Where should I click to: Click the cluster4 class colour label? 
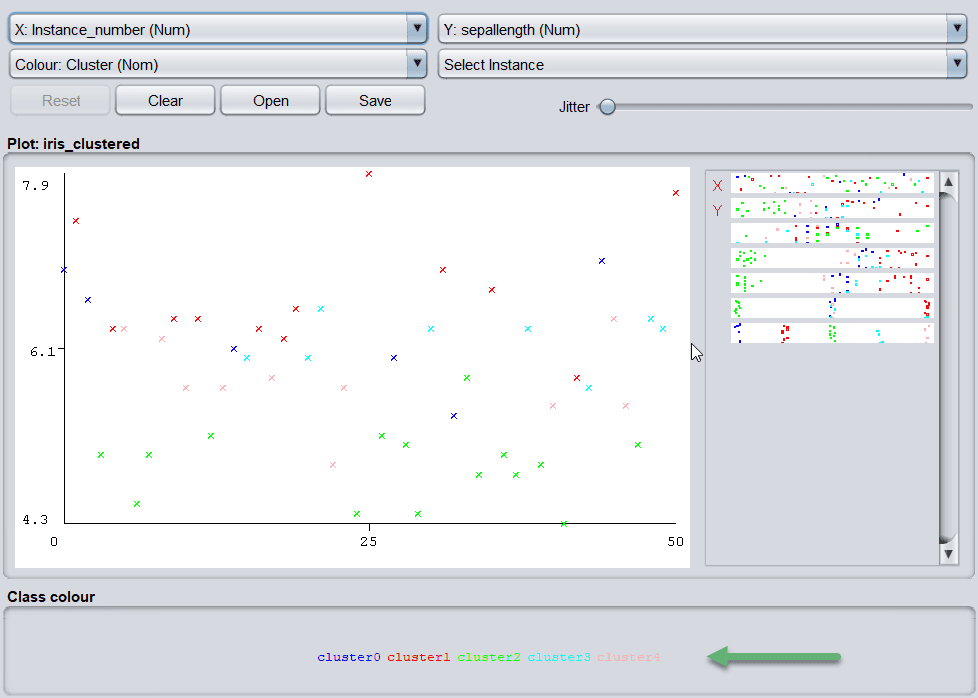(629, 657)
